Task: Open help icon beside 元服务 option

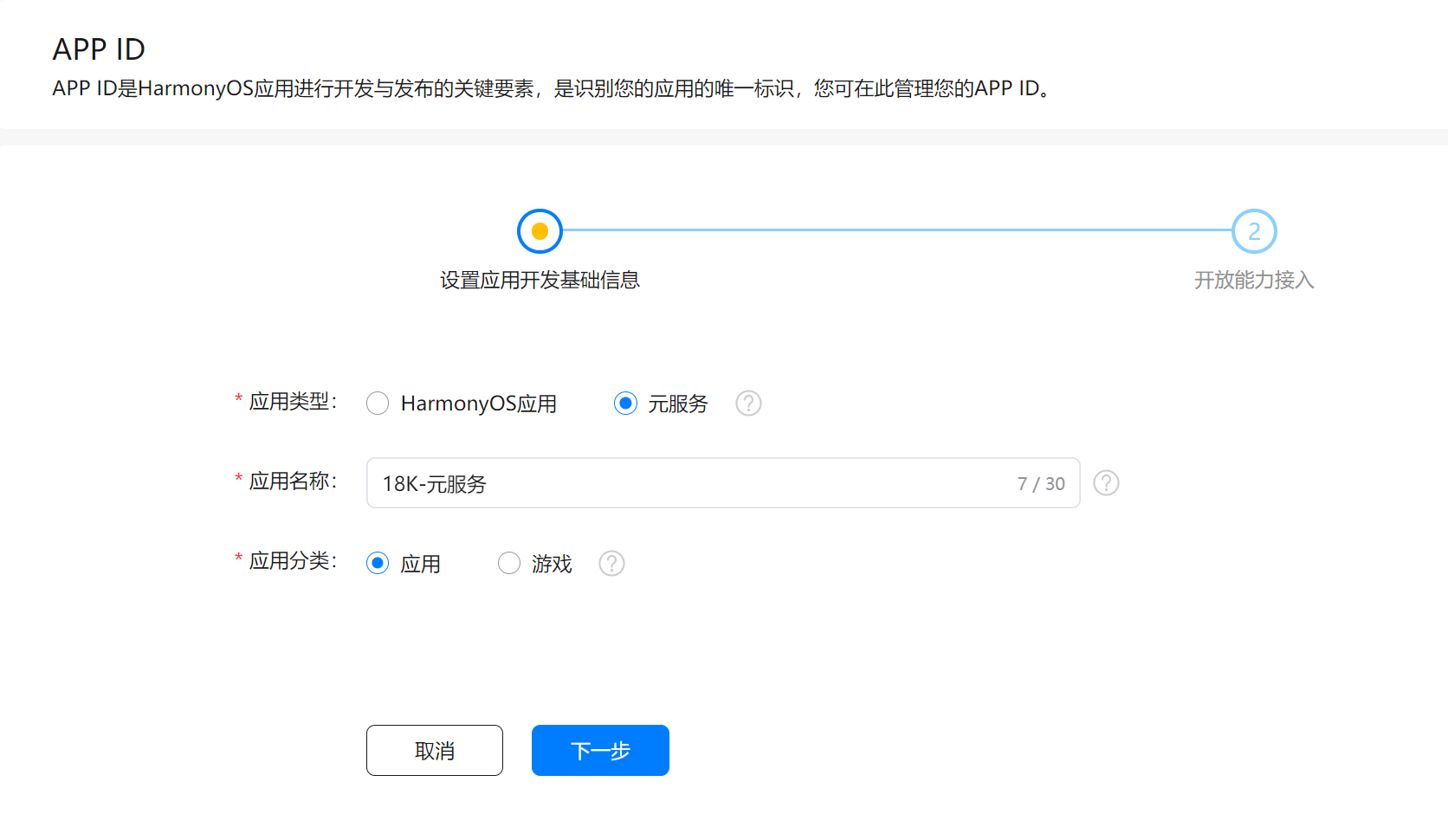Action: tap(748, 404)
